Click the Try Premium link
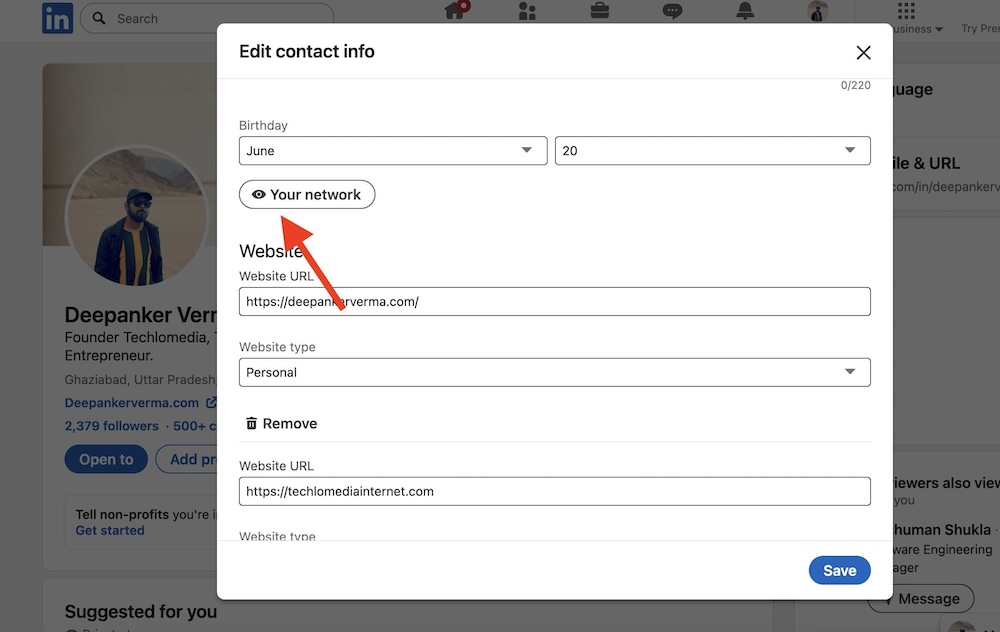Image resolution: width=1000 pixels, height=632 pixels. (x=980, y=28)
